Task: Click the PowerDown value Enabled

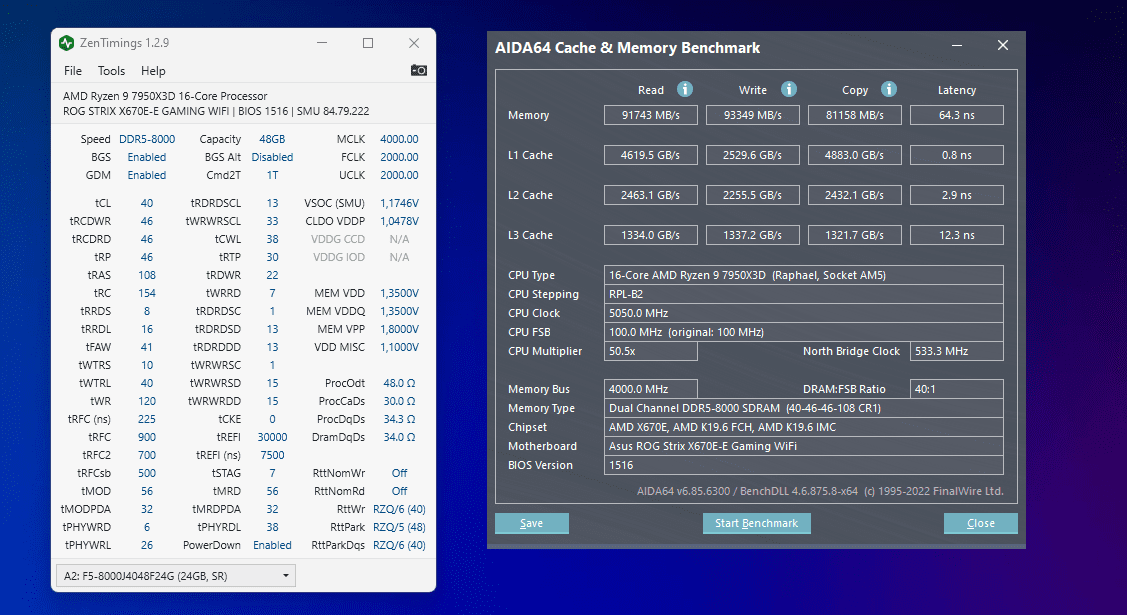Action: [272, 545]
